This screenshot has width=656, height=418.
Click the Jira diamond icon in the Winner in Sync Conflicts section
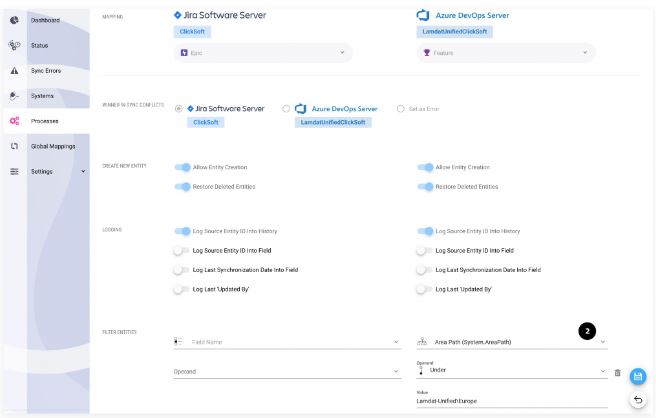(x=190, y=109)
